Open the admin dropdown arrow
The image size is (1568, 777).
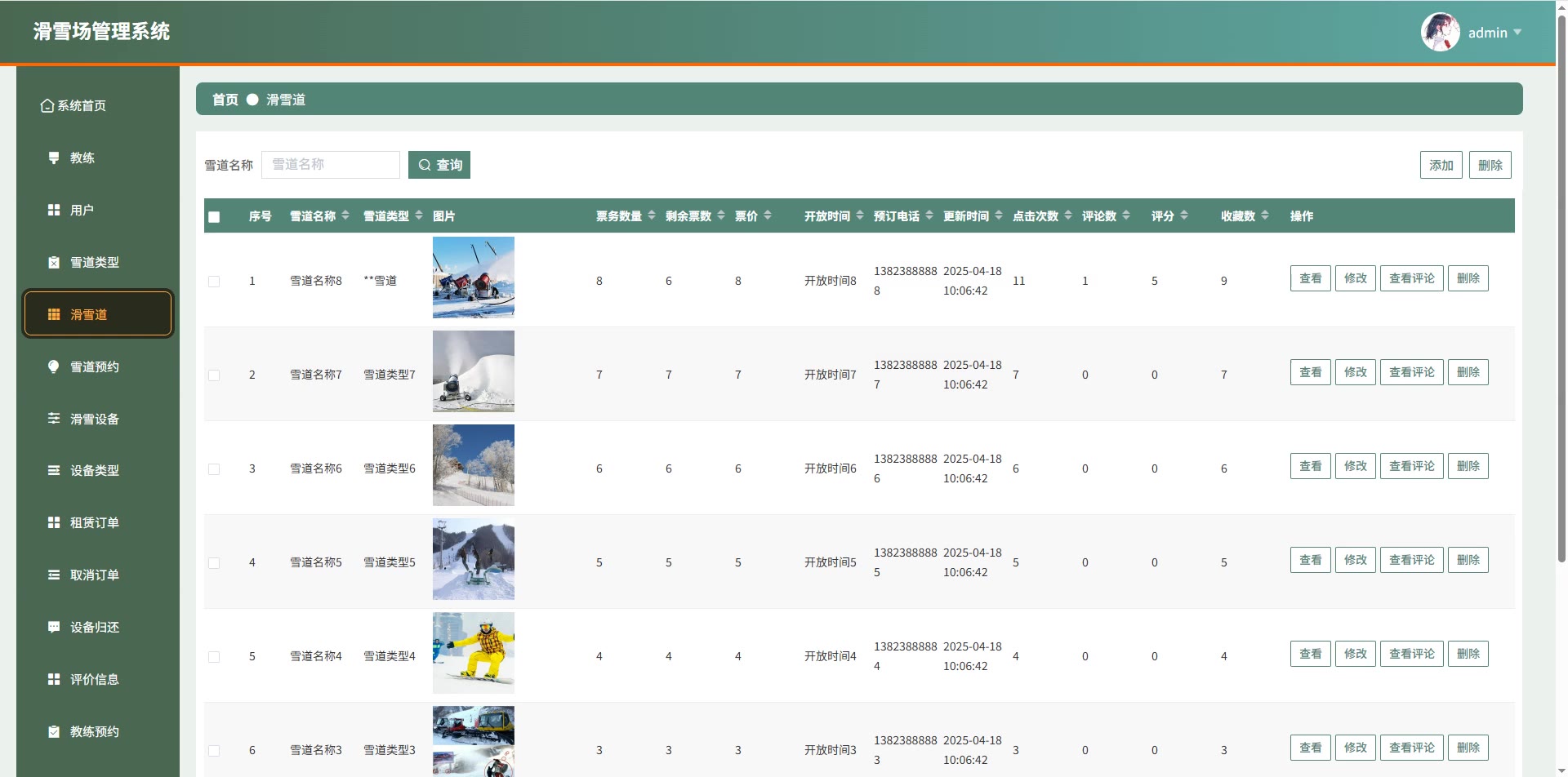point(1517,33)
